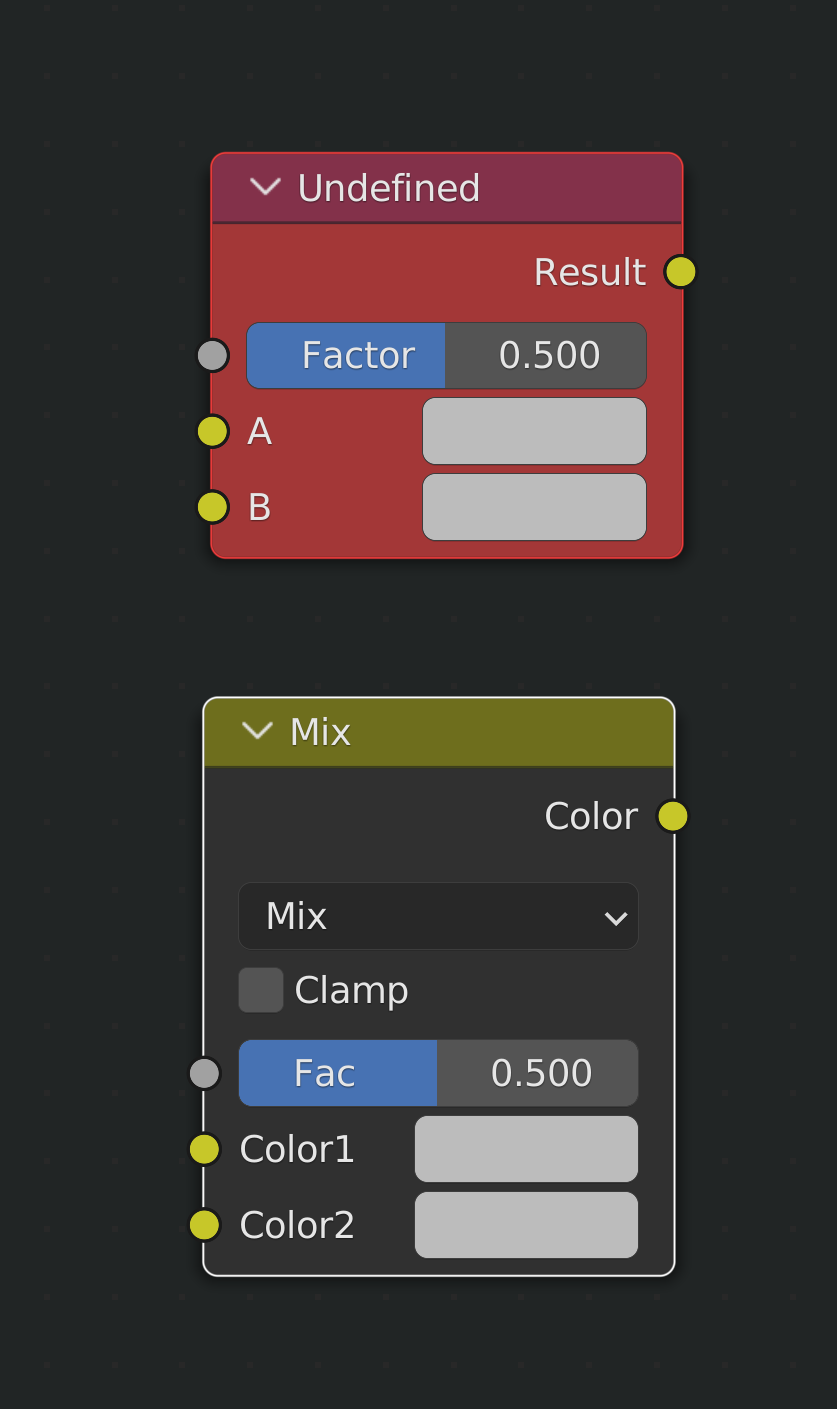Open the Color2 swatch on the Mix node
The height and width of the screenshot is (1409, 837).
pos(526,1224)
